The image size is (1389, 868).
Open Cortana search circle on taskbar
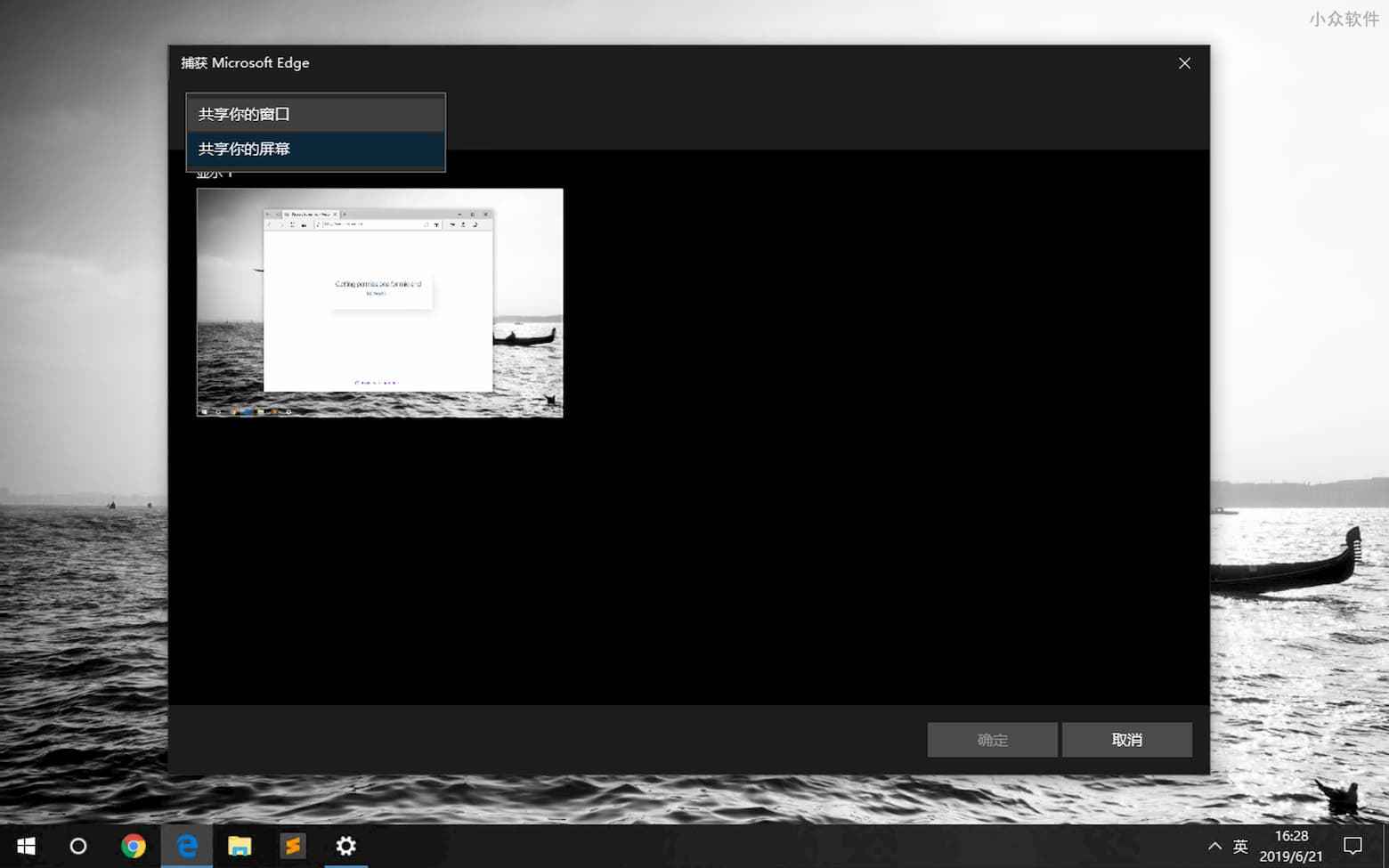[78, 846]
